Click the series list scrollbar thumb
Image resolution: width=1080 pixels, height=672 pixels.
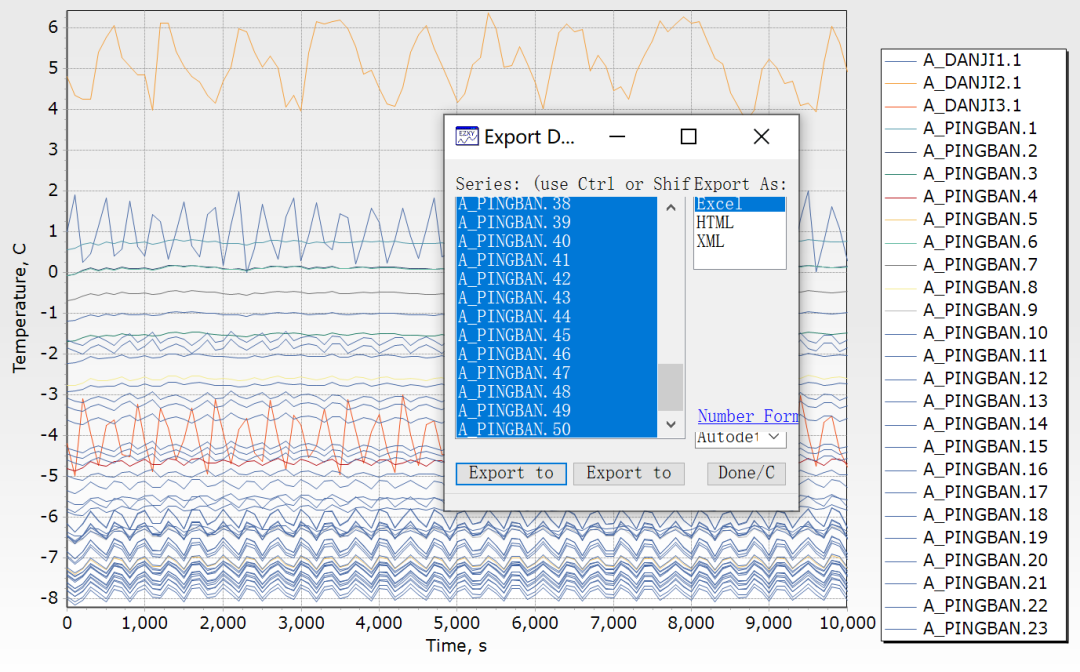point(671,387)
